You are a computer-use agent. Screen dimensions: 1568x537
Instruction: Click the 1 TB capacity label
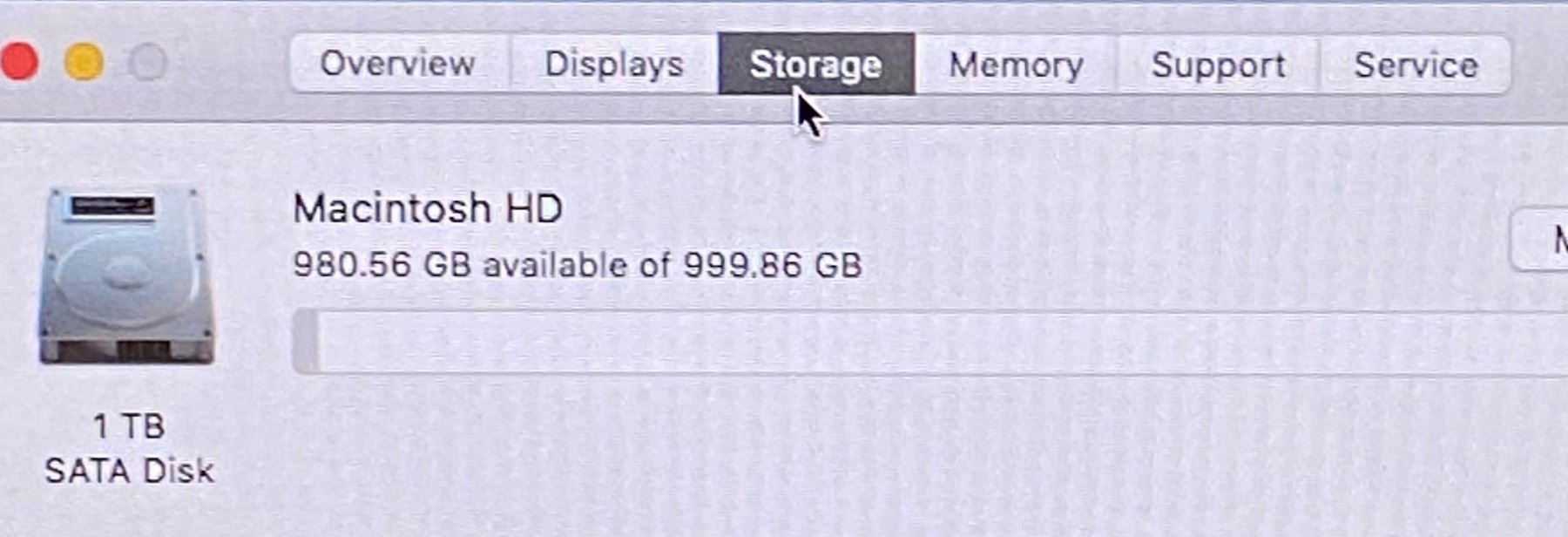(129, 426)
